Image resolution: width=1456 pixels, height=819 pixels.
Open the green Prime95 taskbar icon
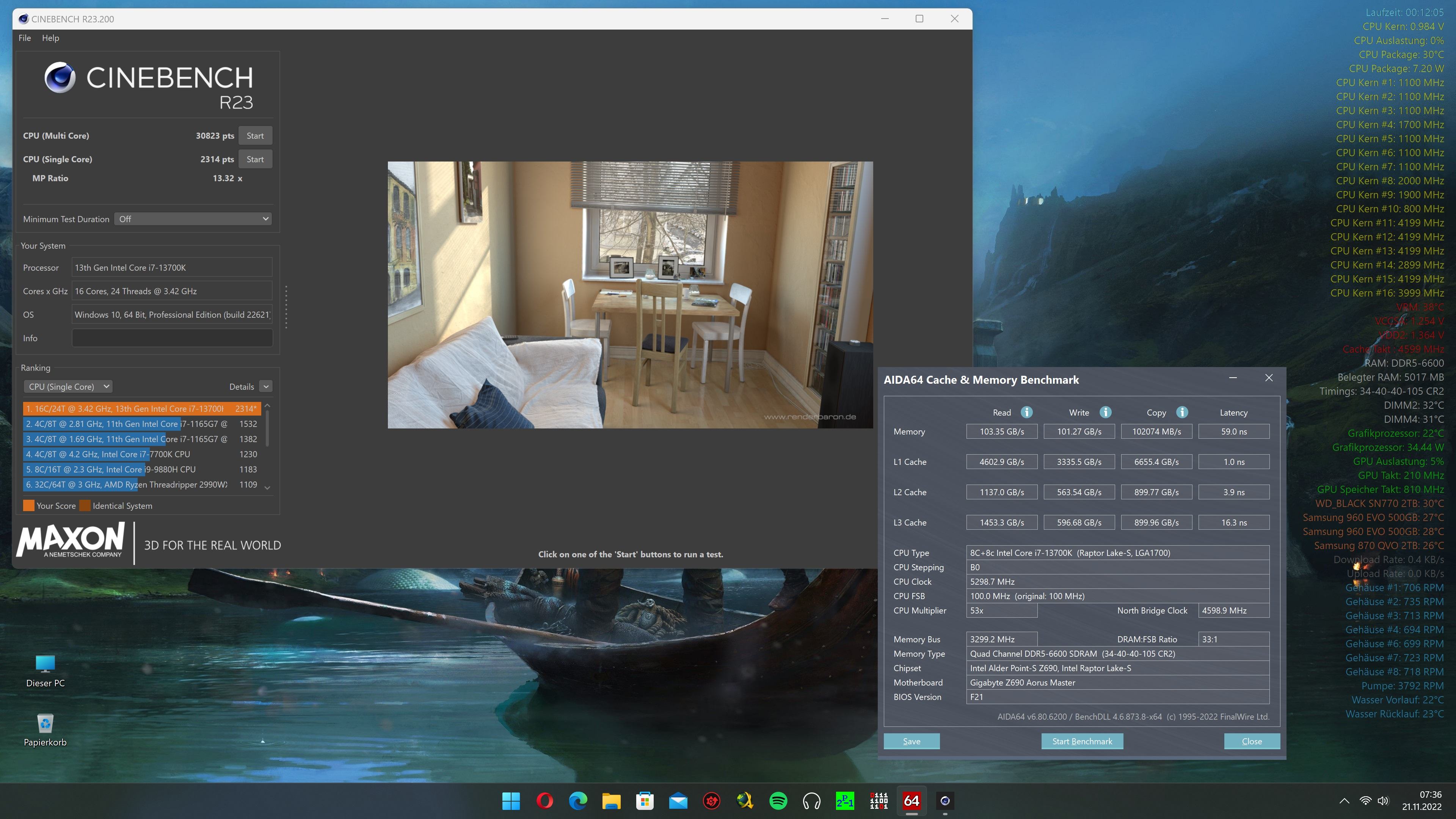844,800
